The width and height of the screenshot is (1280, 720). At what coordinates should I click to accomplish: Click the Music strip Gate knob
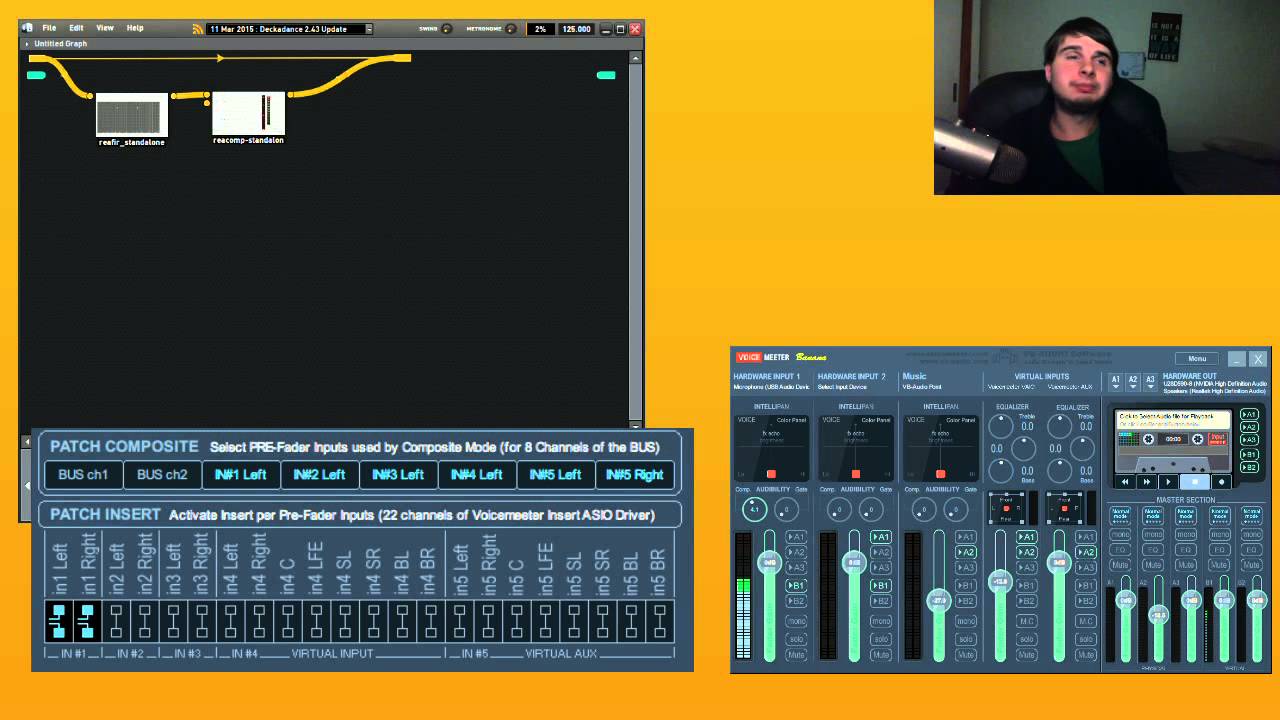pos(957,510)
